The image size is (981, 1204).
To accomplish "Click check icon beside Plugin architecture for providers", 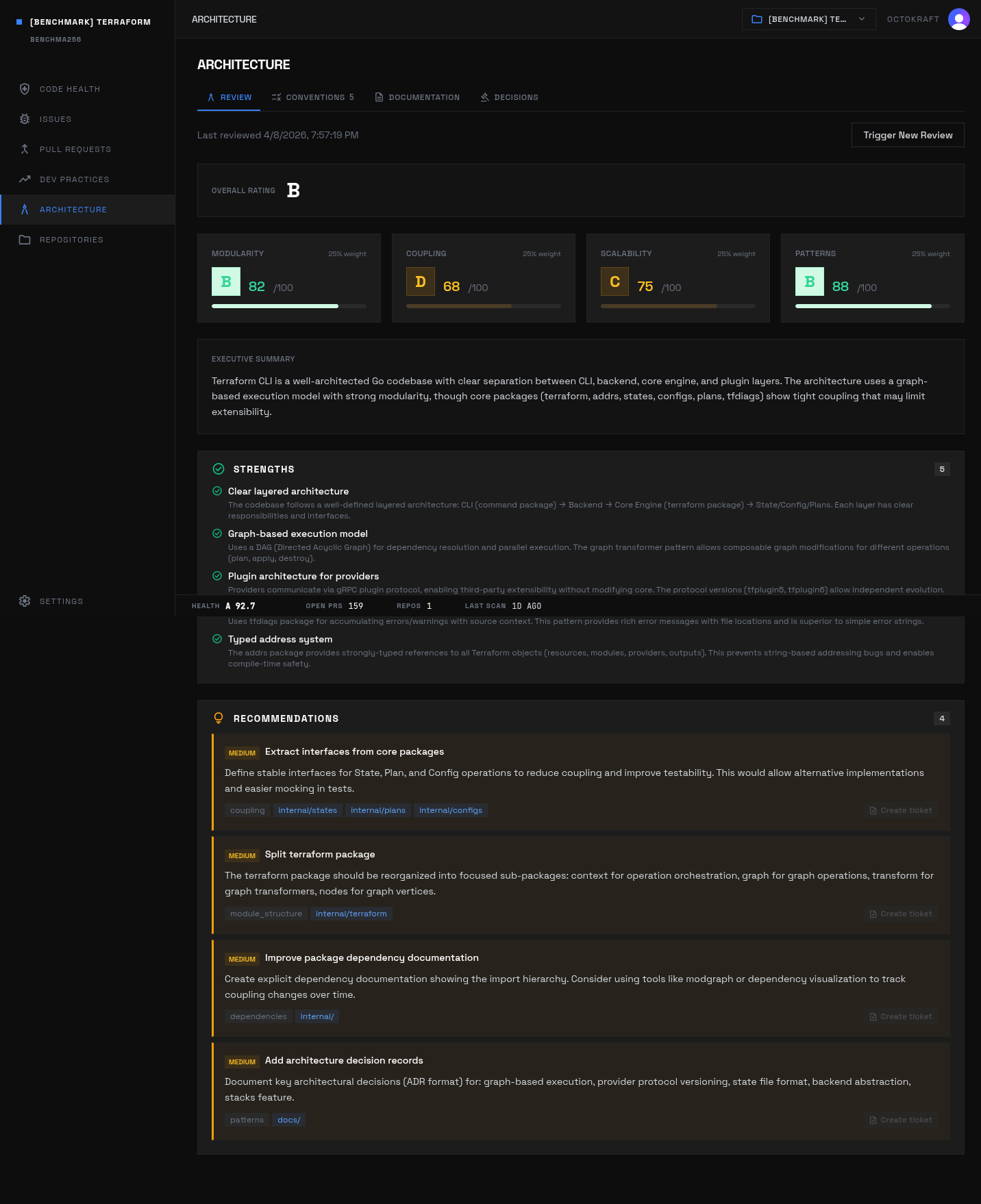I will (x=217, y=576).
